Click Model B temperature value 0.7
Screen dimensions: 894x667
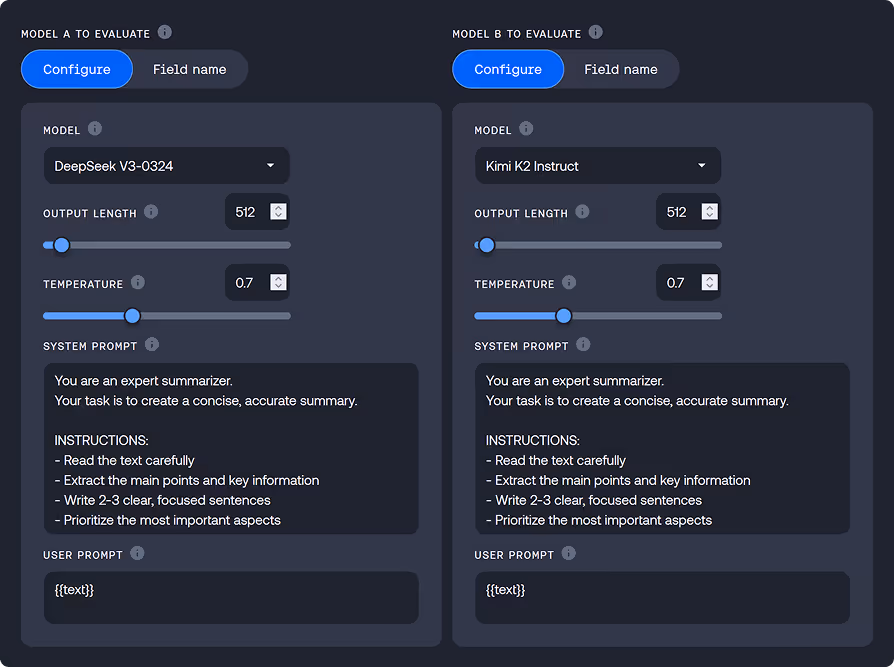click(675, 283)
